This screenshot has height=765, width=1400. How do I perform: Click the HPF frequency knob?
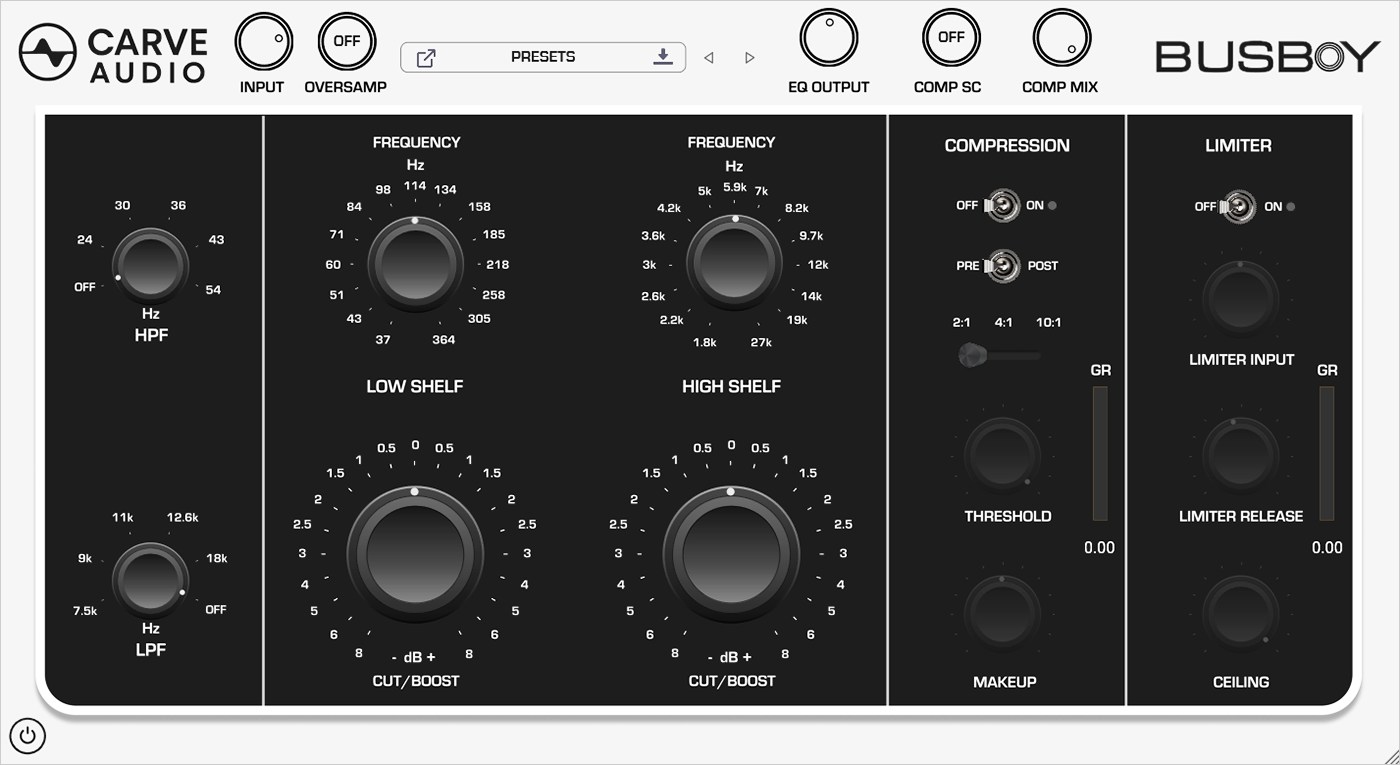click(x=150, y=265)
